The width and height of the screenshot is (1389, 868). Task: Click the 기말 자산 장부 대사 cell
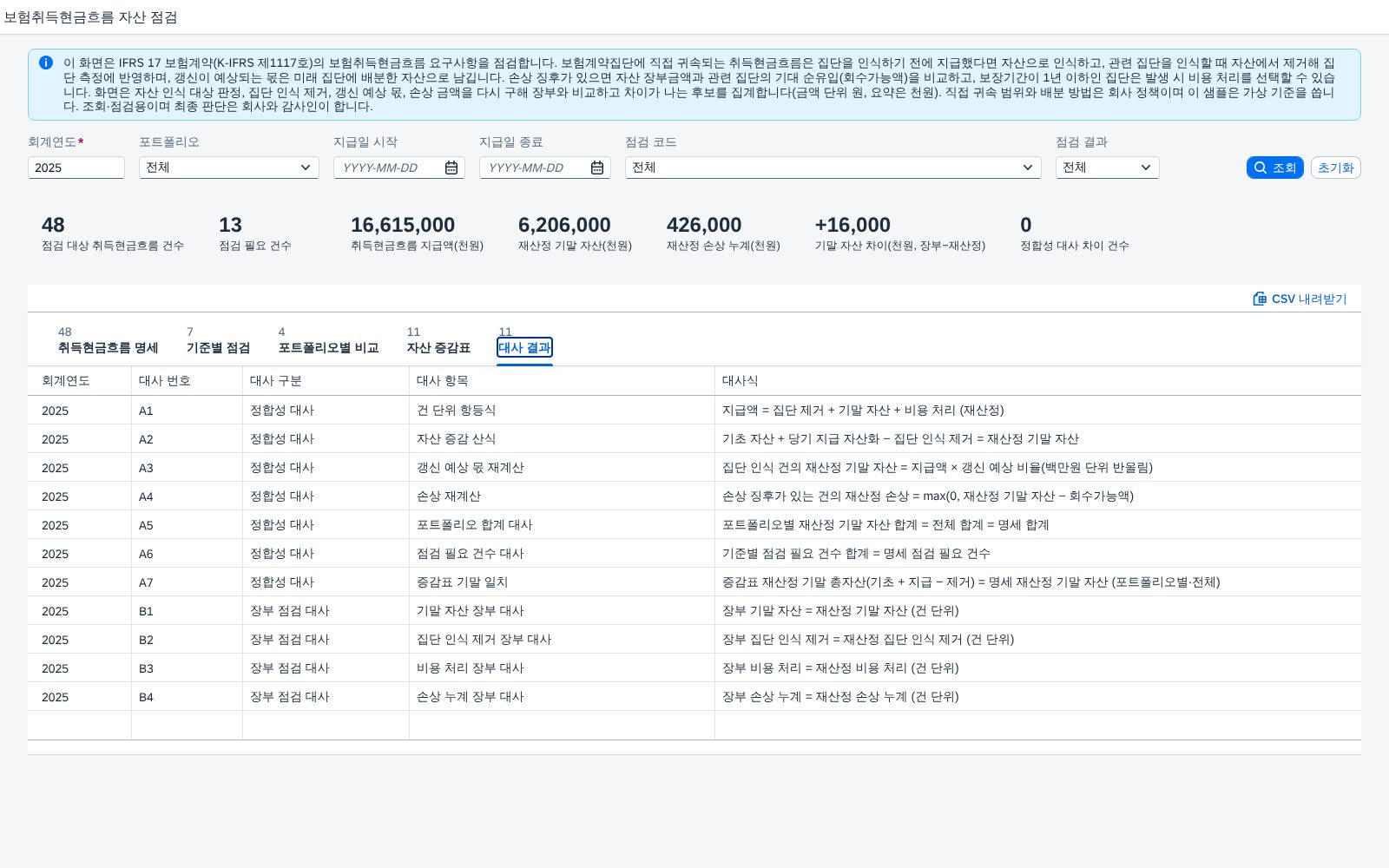(563, 611)
